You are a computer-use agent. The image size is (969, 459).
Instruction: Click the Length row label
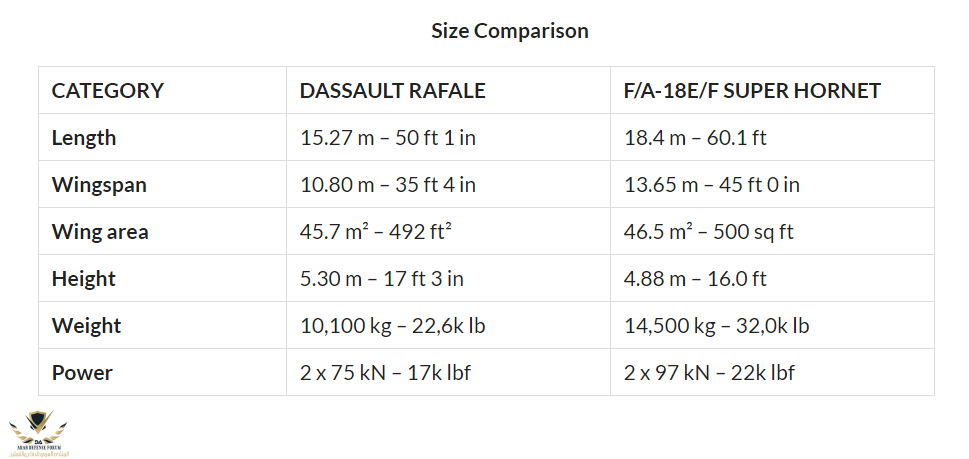pyautogui.click(x=84, y=138)
